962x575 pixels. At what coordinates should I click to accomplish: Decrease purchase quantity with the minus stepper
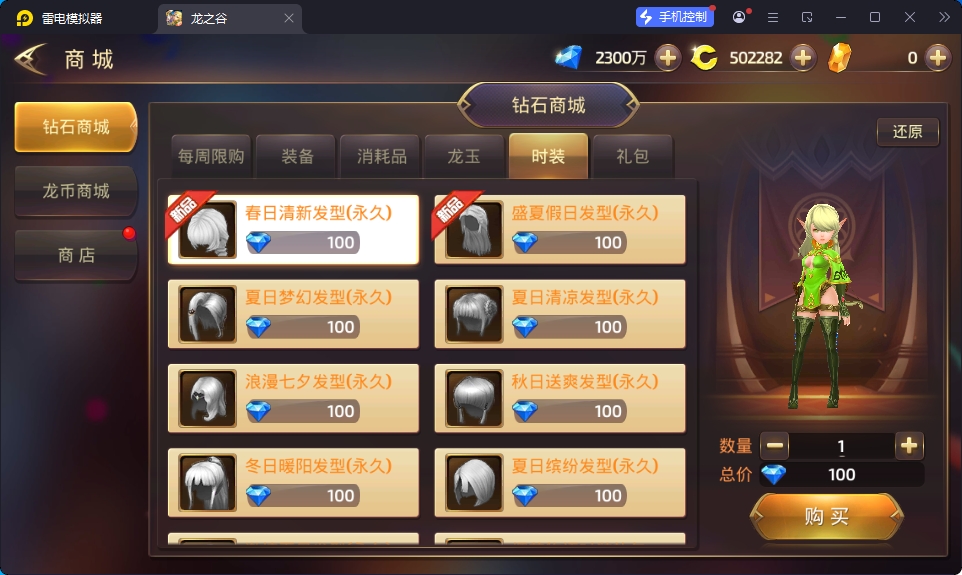[x=775, y=446]
